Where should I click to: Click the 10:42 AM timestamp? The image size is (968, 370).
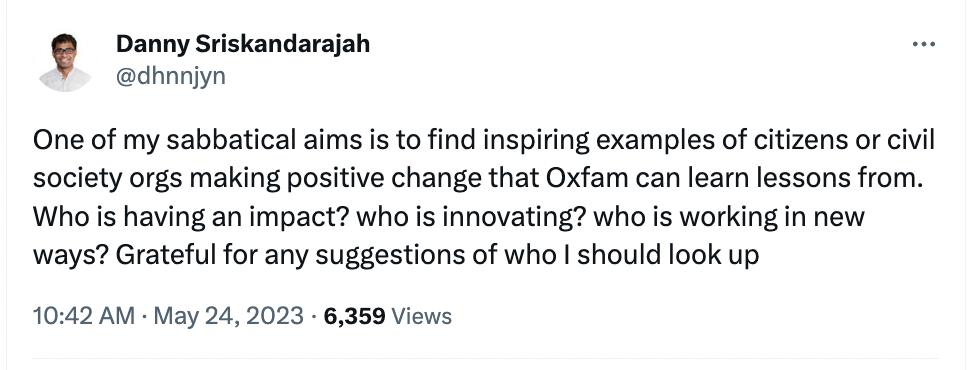[x=83, y=316]
